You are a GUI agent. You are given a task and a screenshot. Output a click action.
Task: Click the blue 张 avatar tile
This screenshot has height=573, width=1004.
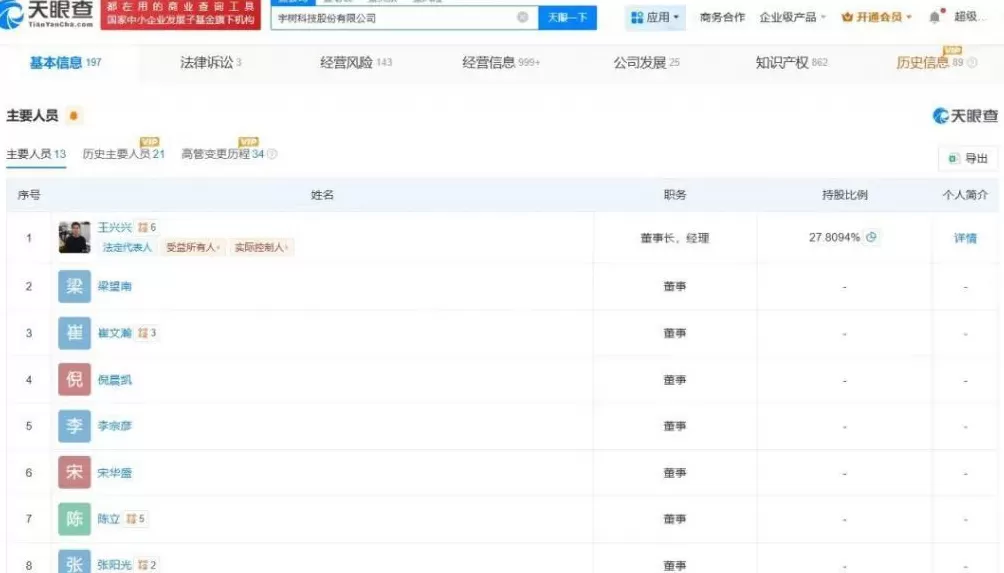(74, 561)
